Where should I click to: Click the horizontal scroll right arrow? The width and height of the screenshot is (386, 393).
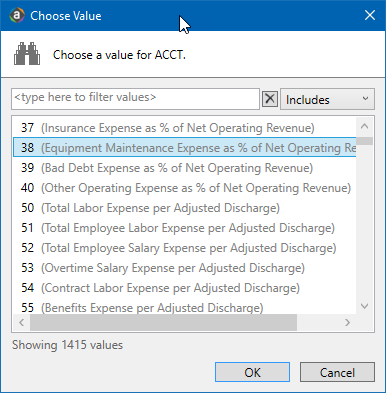tap(347, 322)
